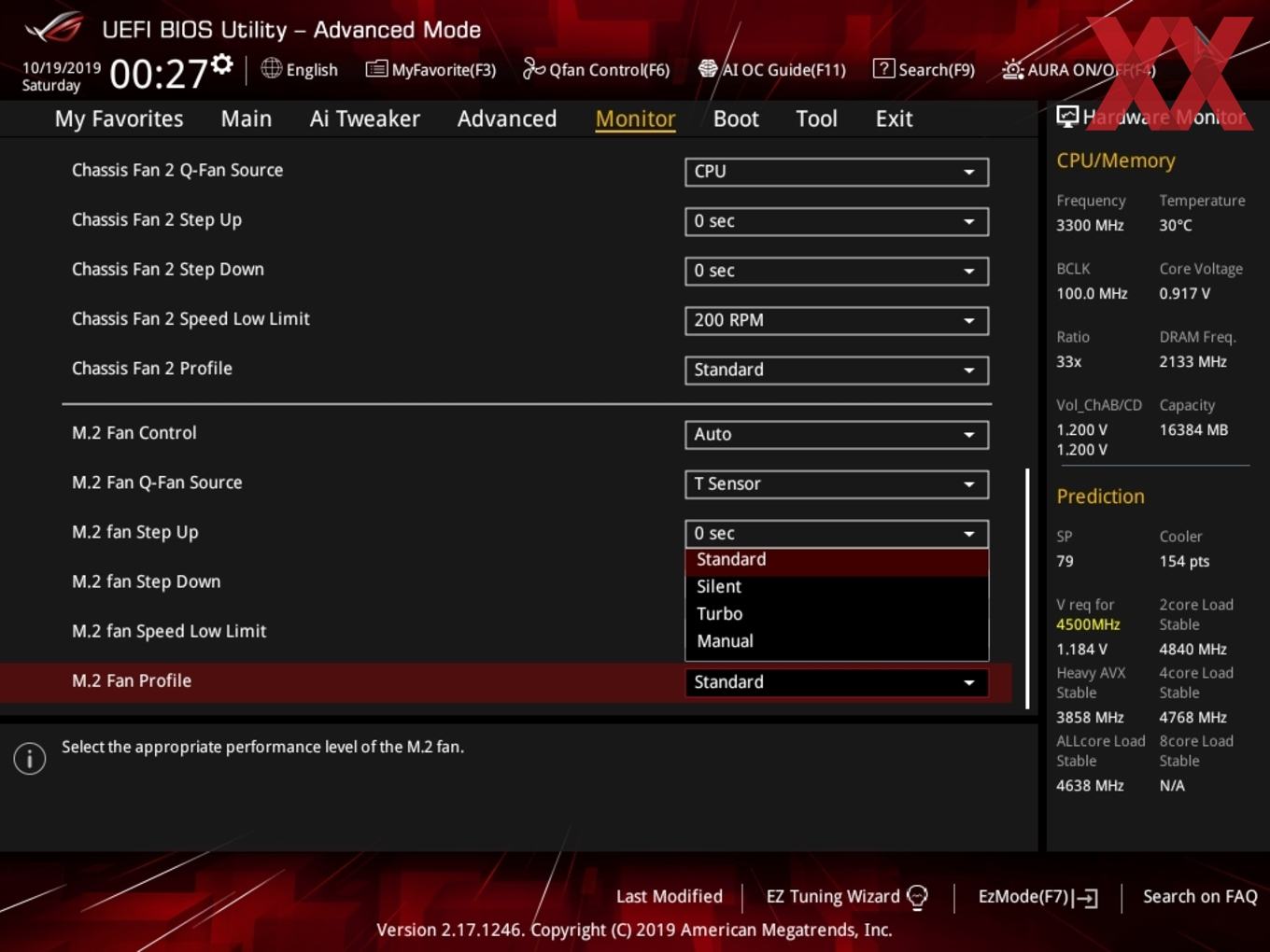This screenshot has width=1270, height=952.
Task: Switch to the Advanced tab
Action: click(507, 119)
